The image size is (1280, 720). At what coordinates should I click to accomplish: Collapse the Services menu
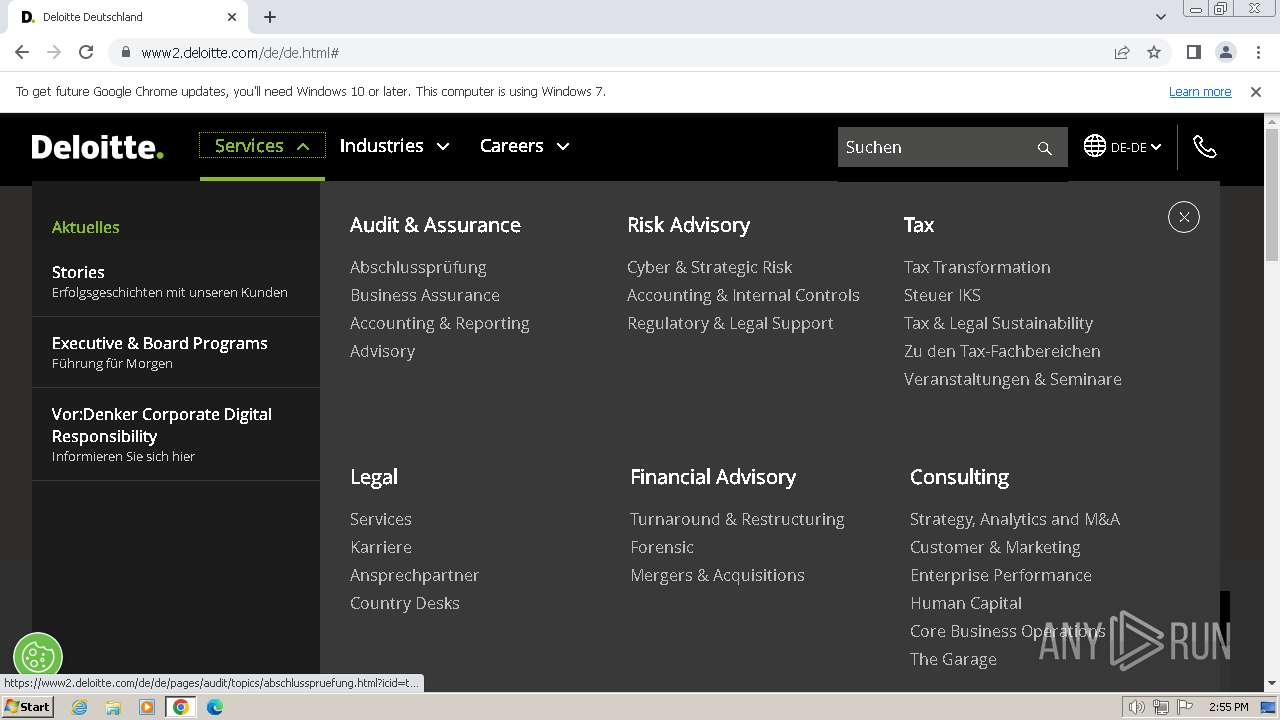[262, 146]
